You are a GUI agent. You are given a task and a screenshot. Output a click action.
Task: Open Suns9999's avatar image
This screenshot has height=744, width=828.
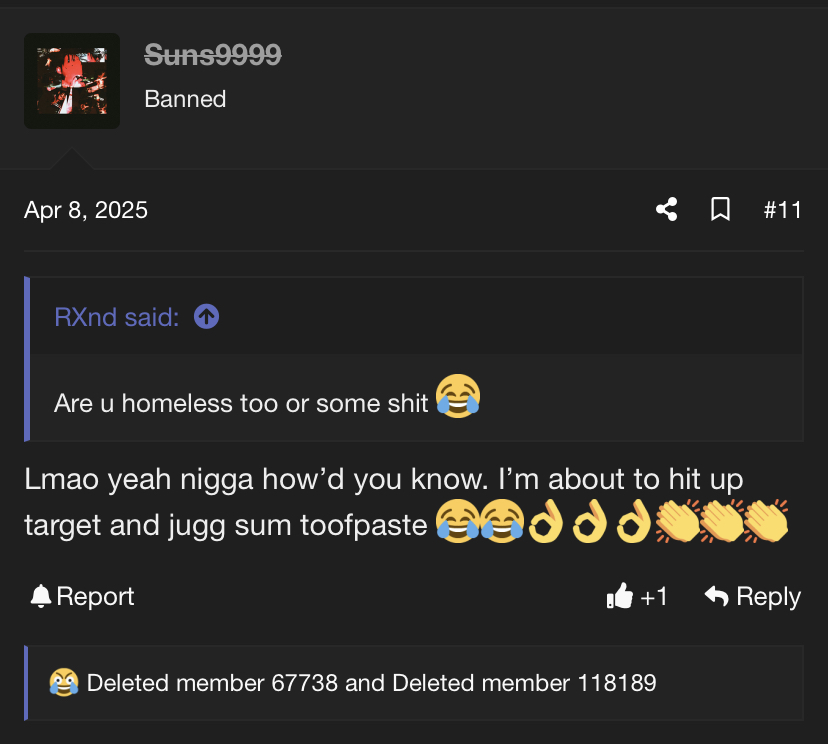72,81
